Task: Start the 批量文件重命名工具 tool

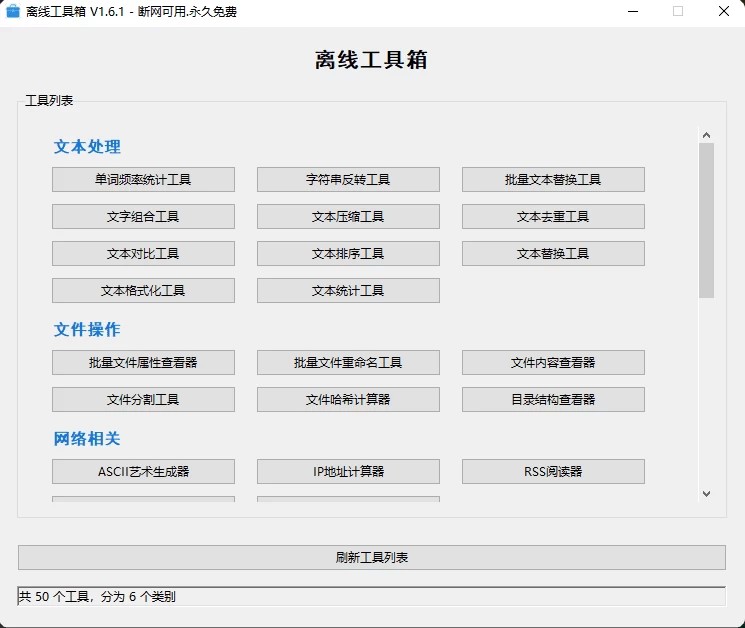Action: (x=348, y=363)
